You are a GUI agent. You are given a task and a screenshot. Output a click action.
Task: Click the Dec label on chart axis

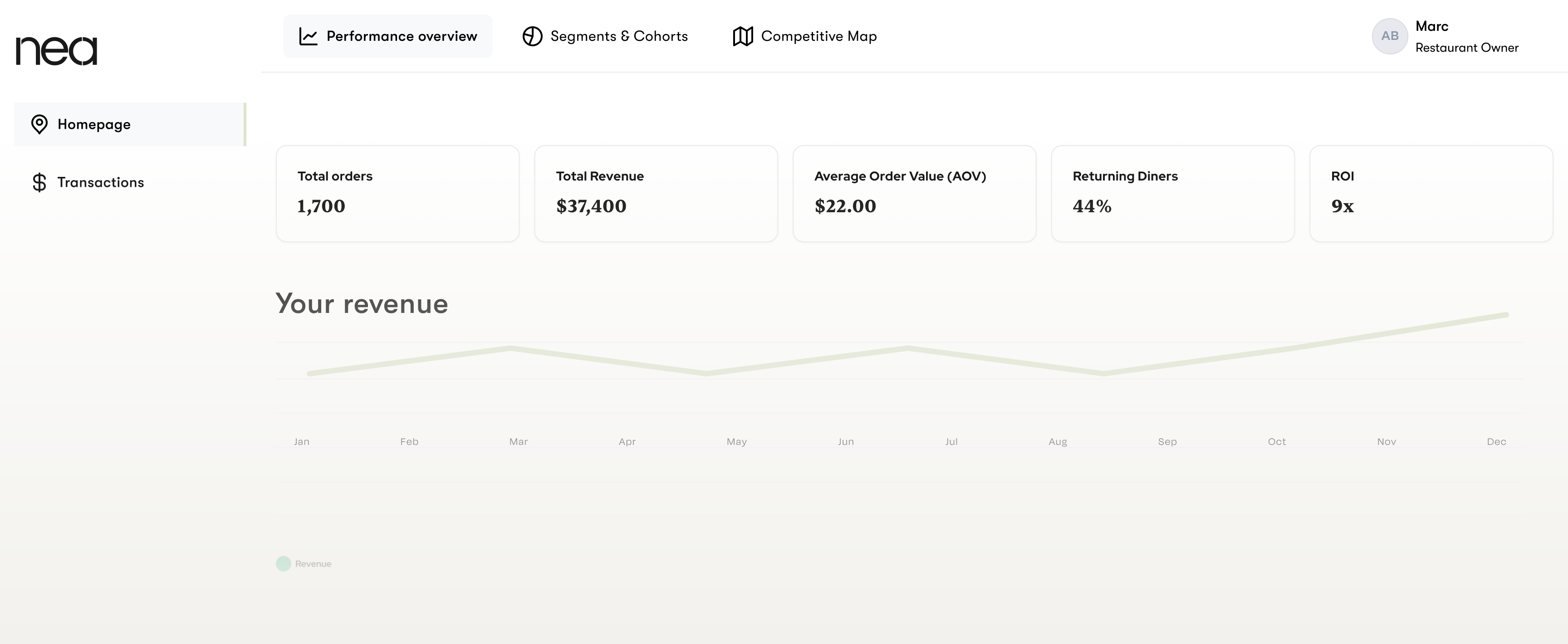[x=1496, y=442]
